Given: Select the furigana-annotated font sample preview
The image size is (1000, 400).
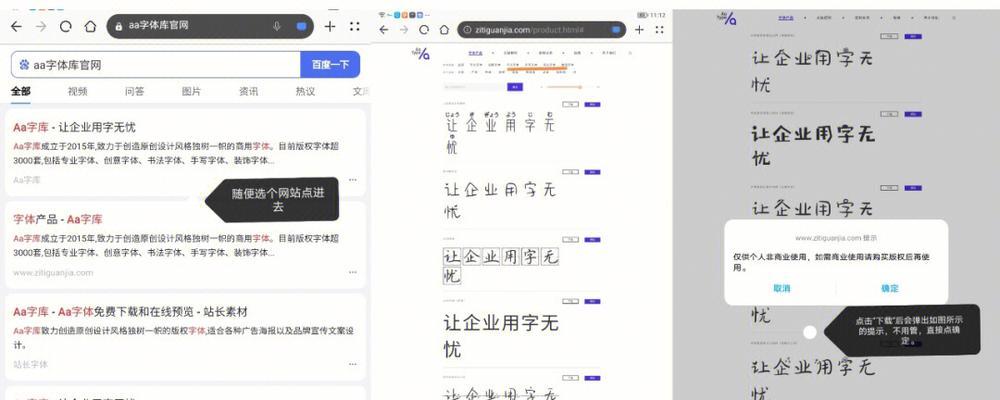Looking at the screenshot, I should (500, 132).
